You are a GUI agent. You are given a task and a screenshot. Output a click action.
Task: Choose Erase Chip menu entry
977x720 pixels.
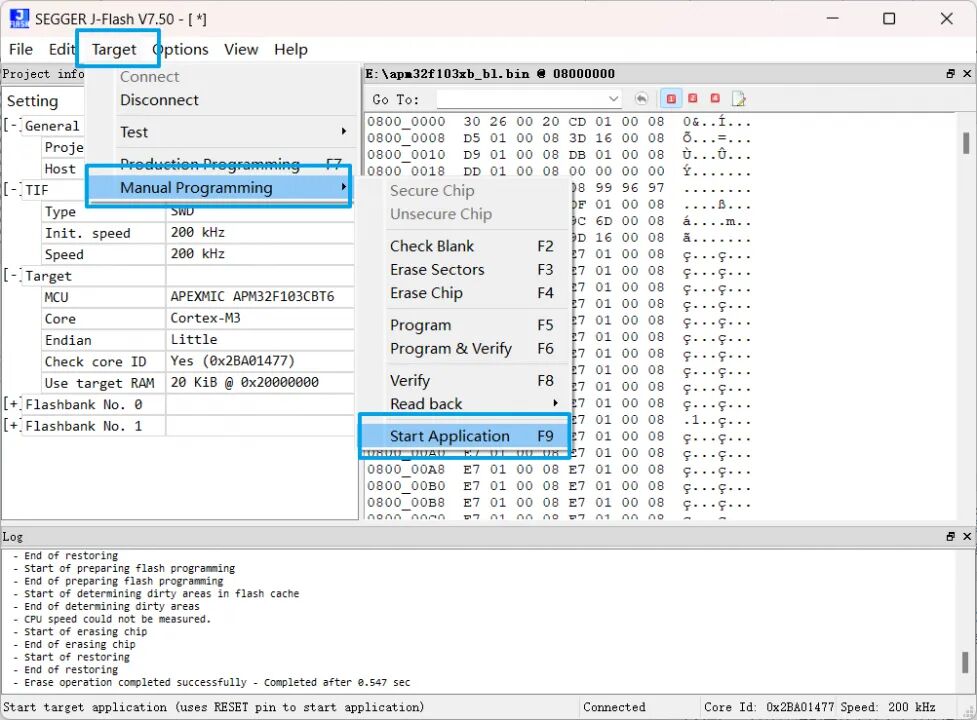[426, 293]
